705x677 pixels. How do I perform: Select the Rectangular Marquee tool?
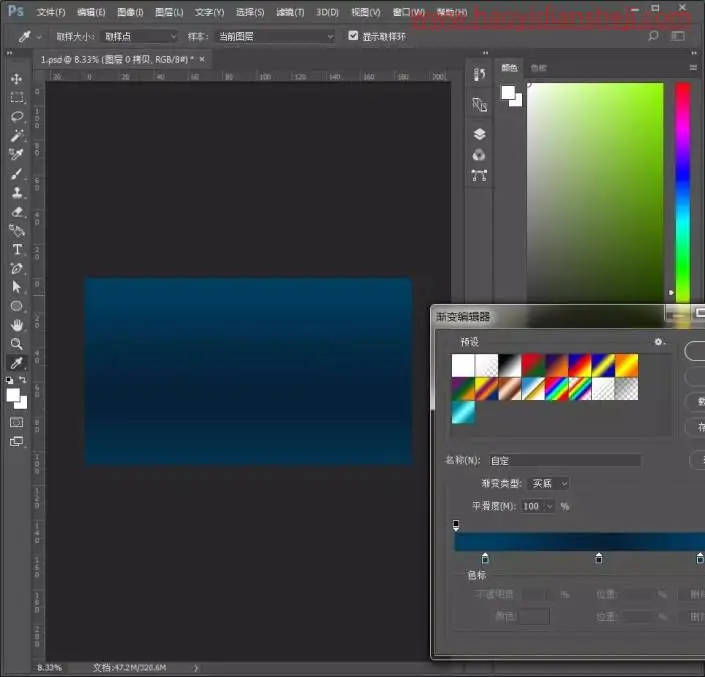pyautogui.click(x=17, y=98)
